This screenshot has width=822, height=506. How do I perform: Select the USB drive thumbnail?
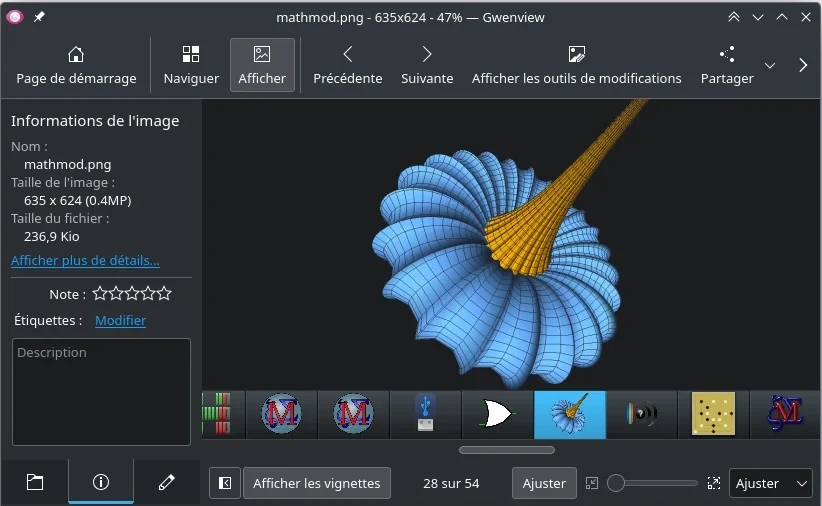[x=426, y=414]
